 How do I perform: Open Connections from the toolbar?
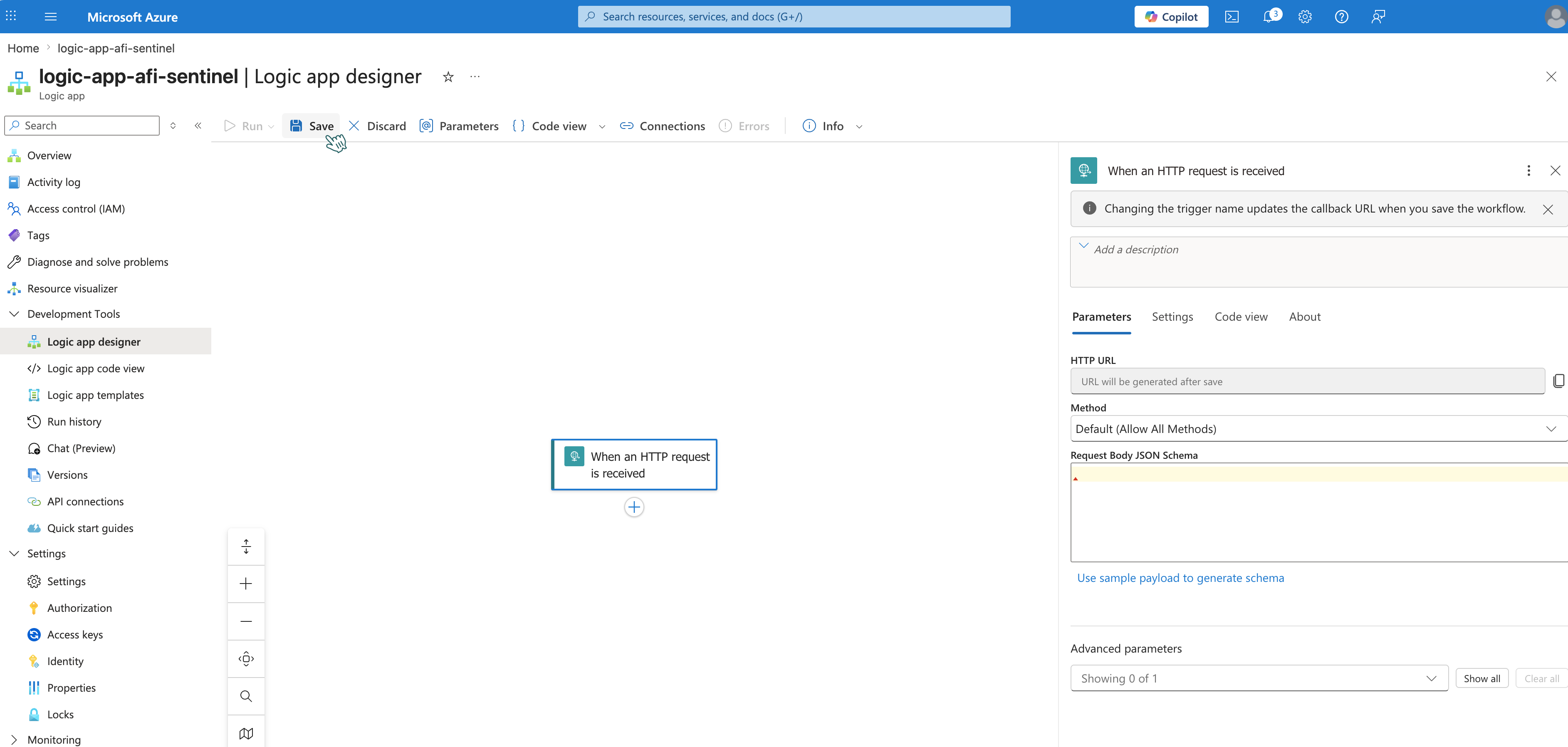(662, 126)
